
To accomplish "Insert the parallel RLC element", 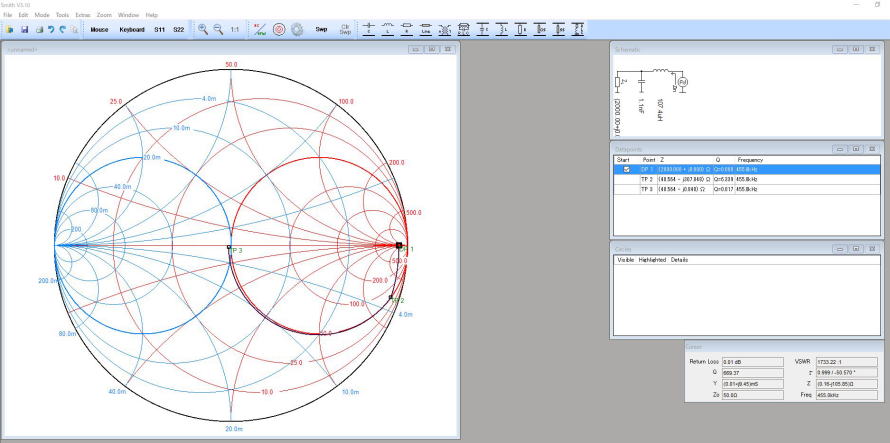I will point(464,29).
